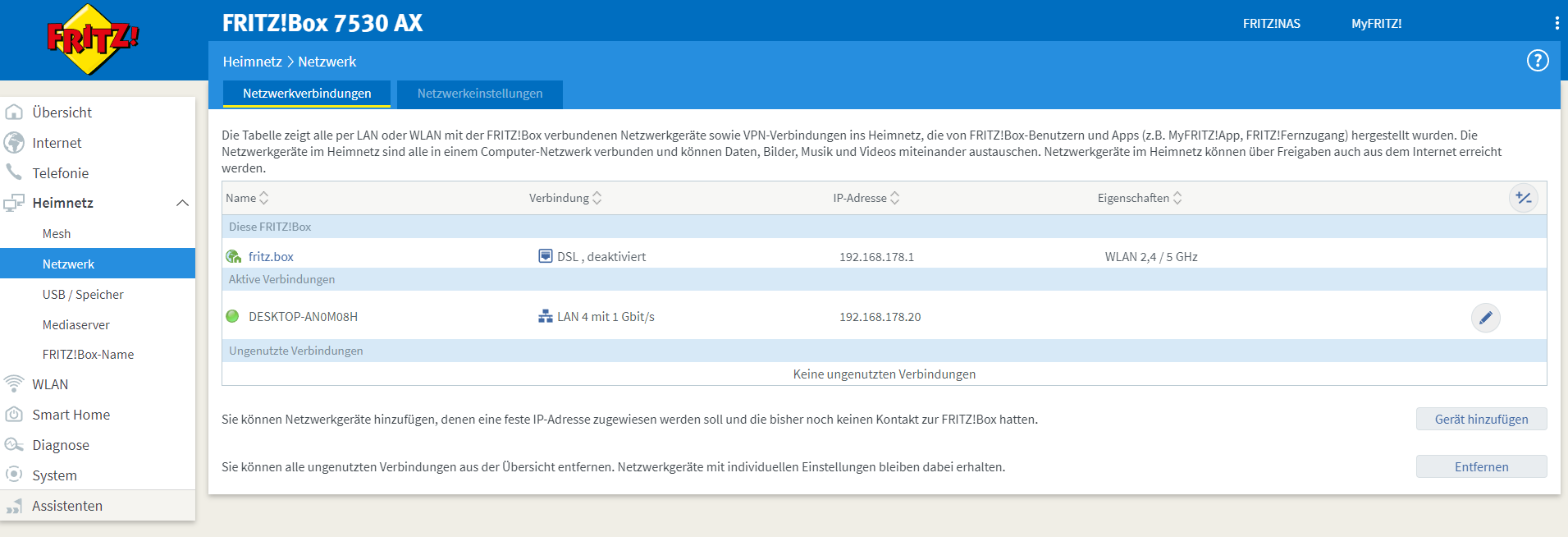
Task: Collapse the Heimnetz menu chevron
Action: [x=182, y=203]
